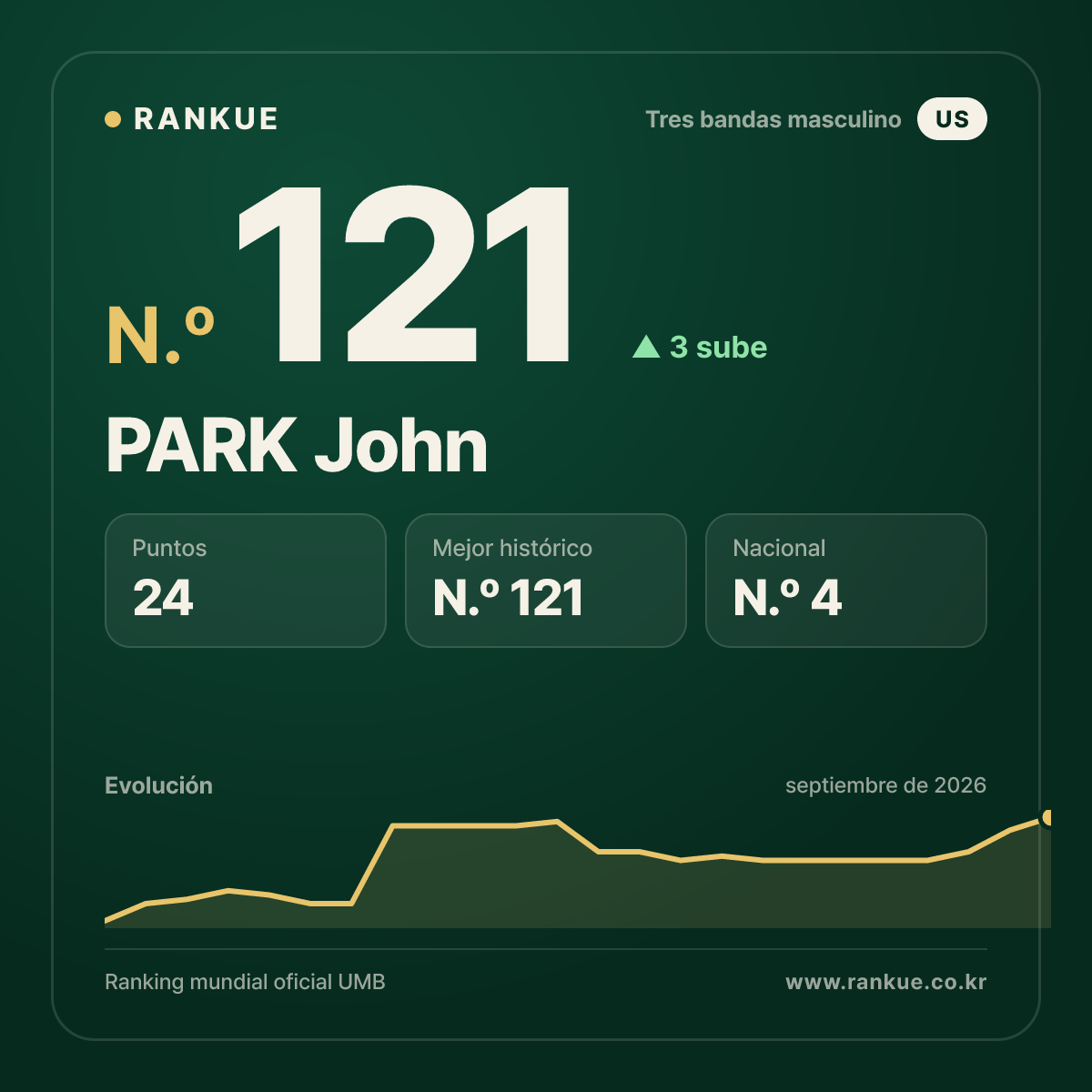Open the Puntos card showing 24
The image size is (1092, 1092).
tap(246, 581)
